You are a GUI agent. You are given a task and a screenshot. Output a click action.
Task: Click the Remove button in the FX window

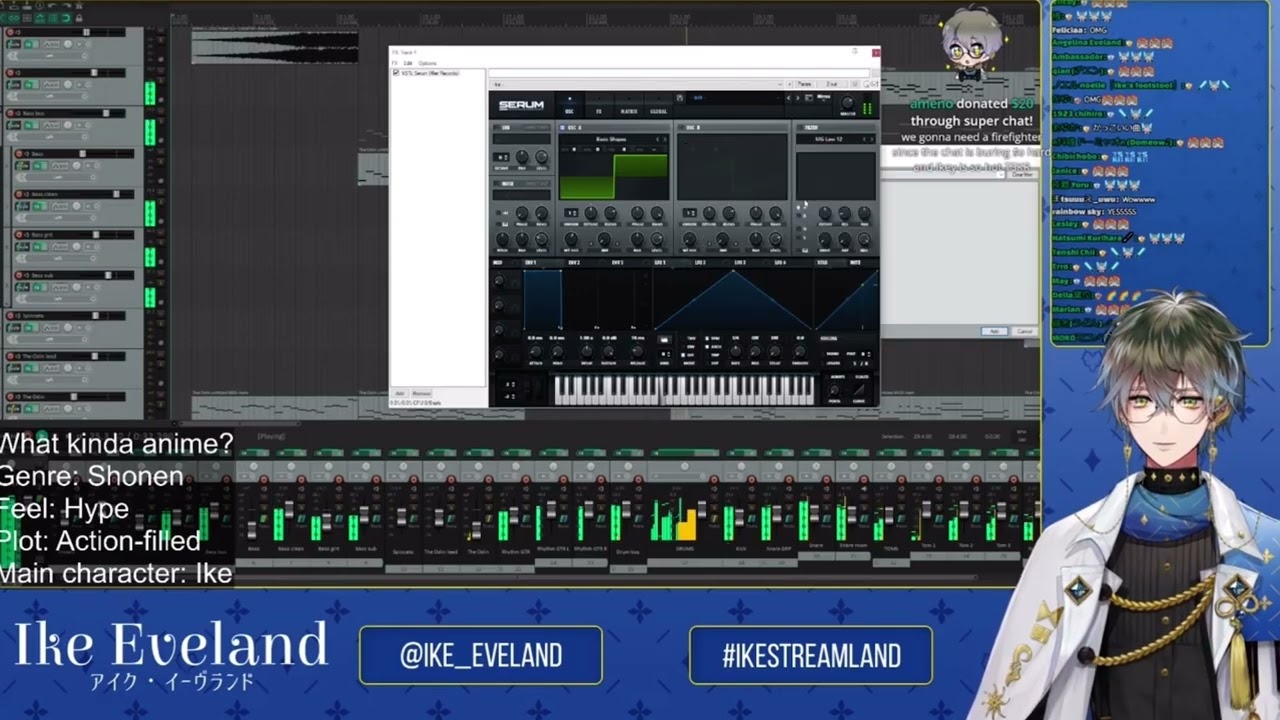(x=421, y=394)
